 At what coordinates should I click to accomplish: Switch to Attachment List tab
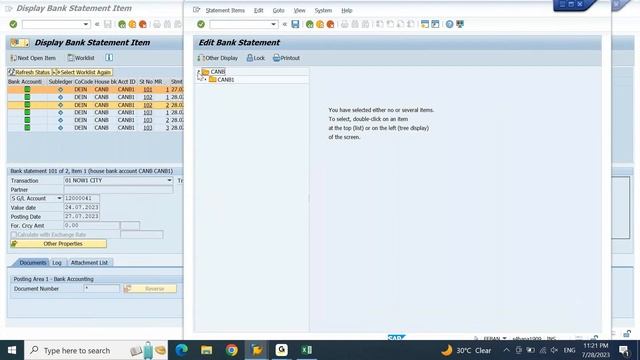tap(89, 263)
